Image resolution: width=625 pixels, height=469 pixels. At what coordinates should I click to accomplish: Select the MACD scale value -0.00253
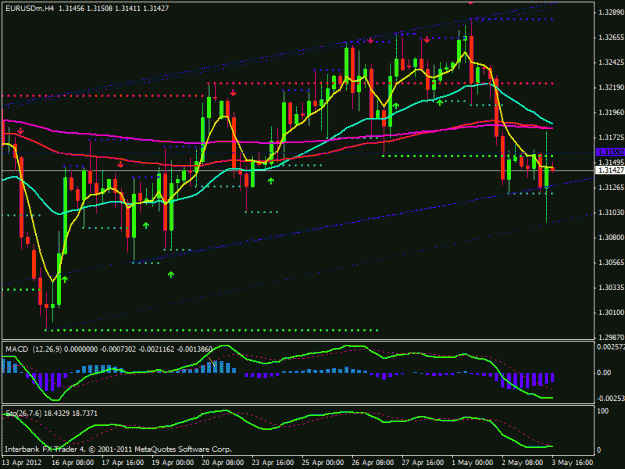point(611,398)
